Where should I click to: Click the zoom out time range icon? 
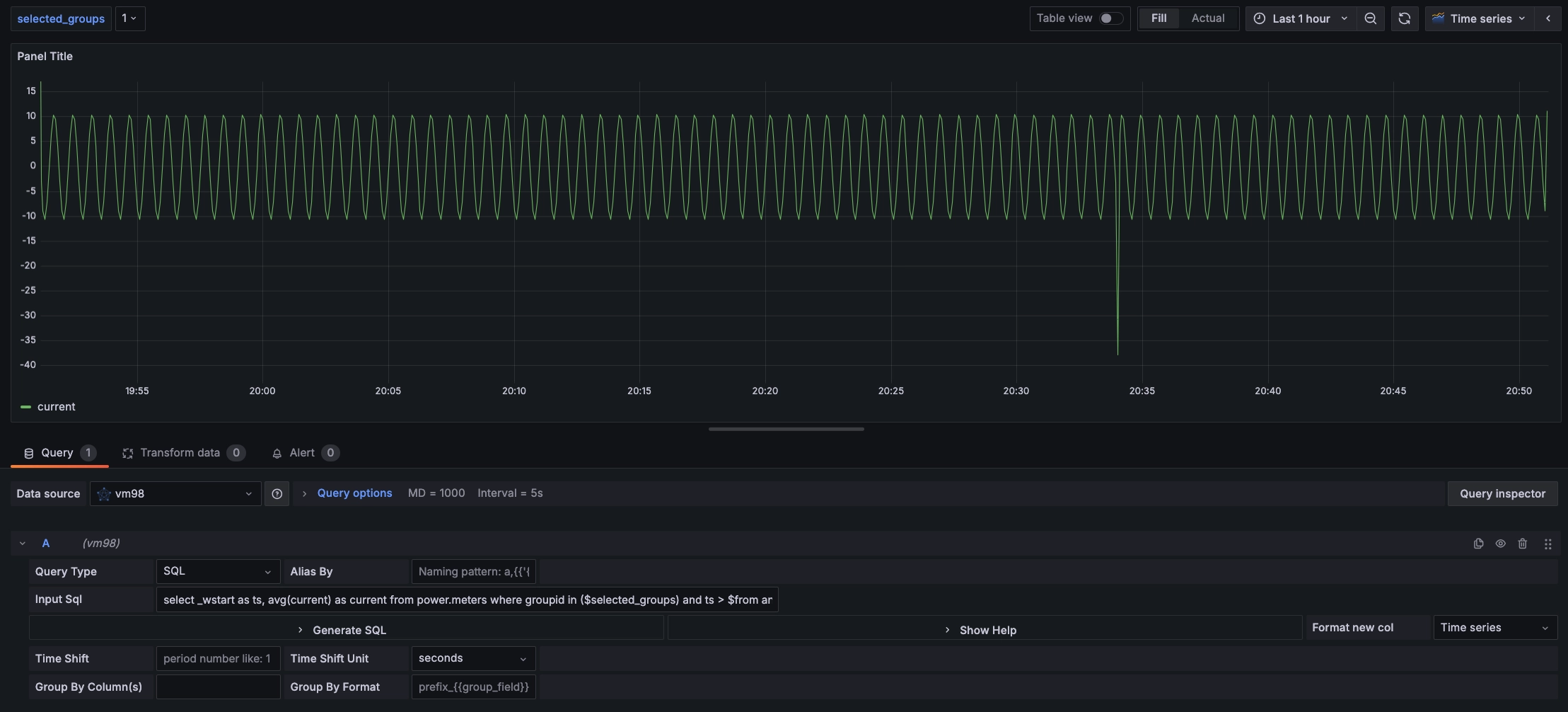point(1370,18)
